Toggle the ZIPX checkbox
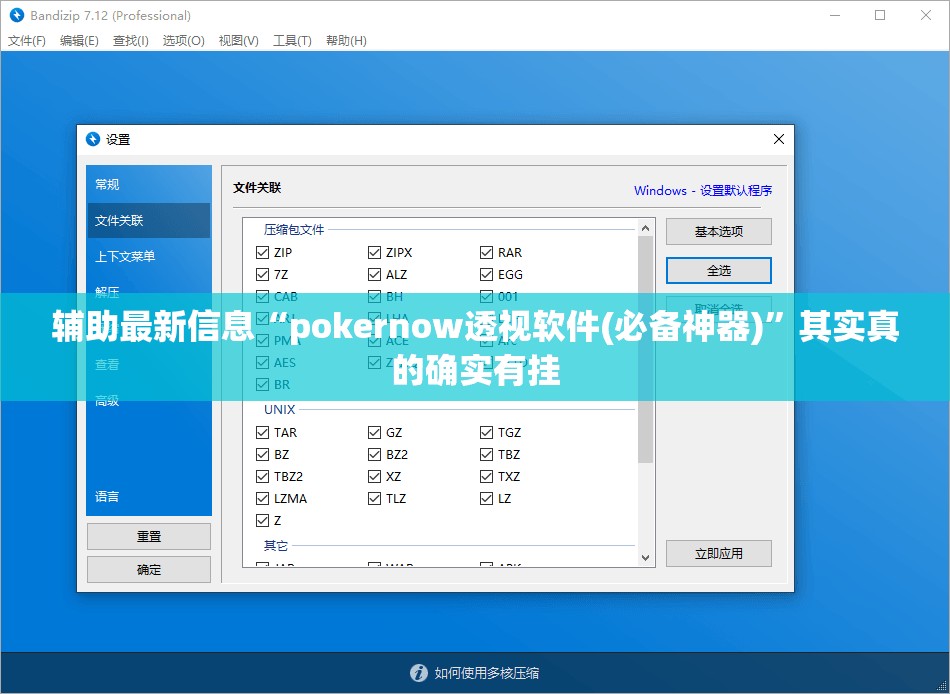Viewport: 950px width, 694px height. click(374, 252)
